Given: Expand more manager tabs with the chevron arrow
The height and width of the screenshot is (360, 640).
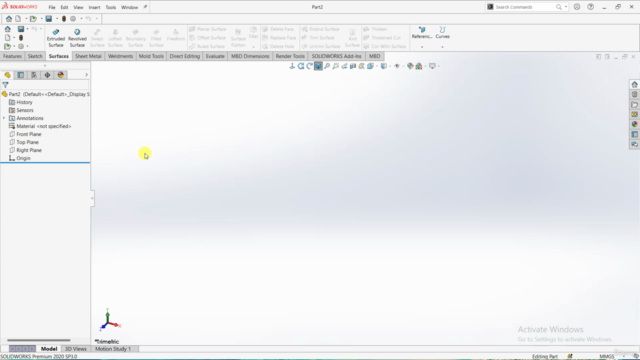Looking at the screenshot, I should [86, 75].
